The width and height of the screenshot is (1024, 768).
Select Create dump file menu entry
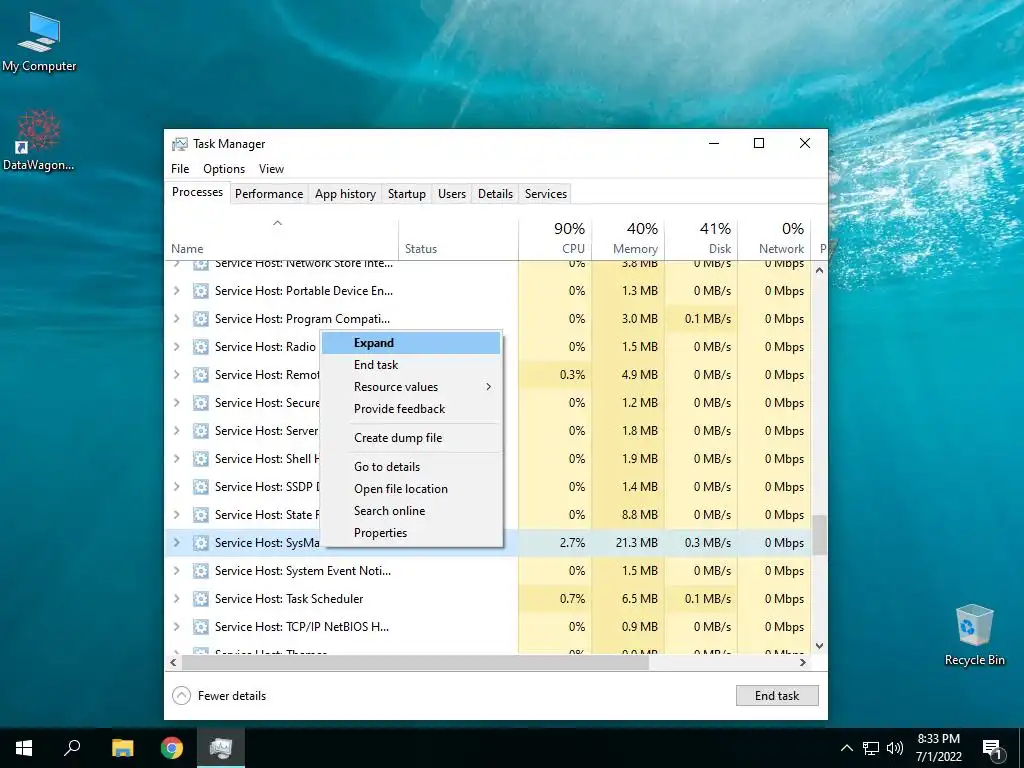pyautogui.click(x=411, y=438)
